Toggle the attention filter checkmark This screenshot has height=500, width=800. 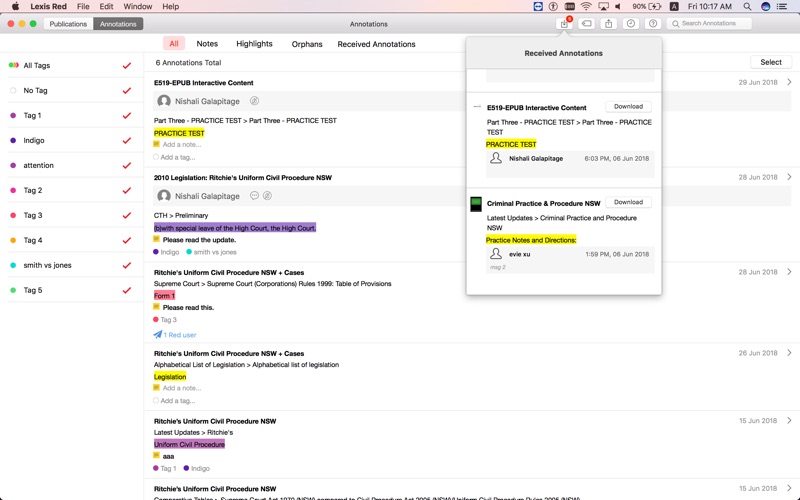(127, 165)
